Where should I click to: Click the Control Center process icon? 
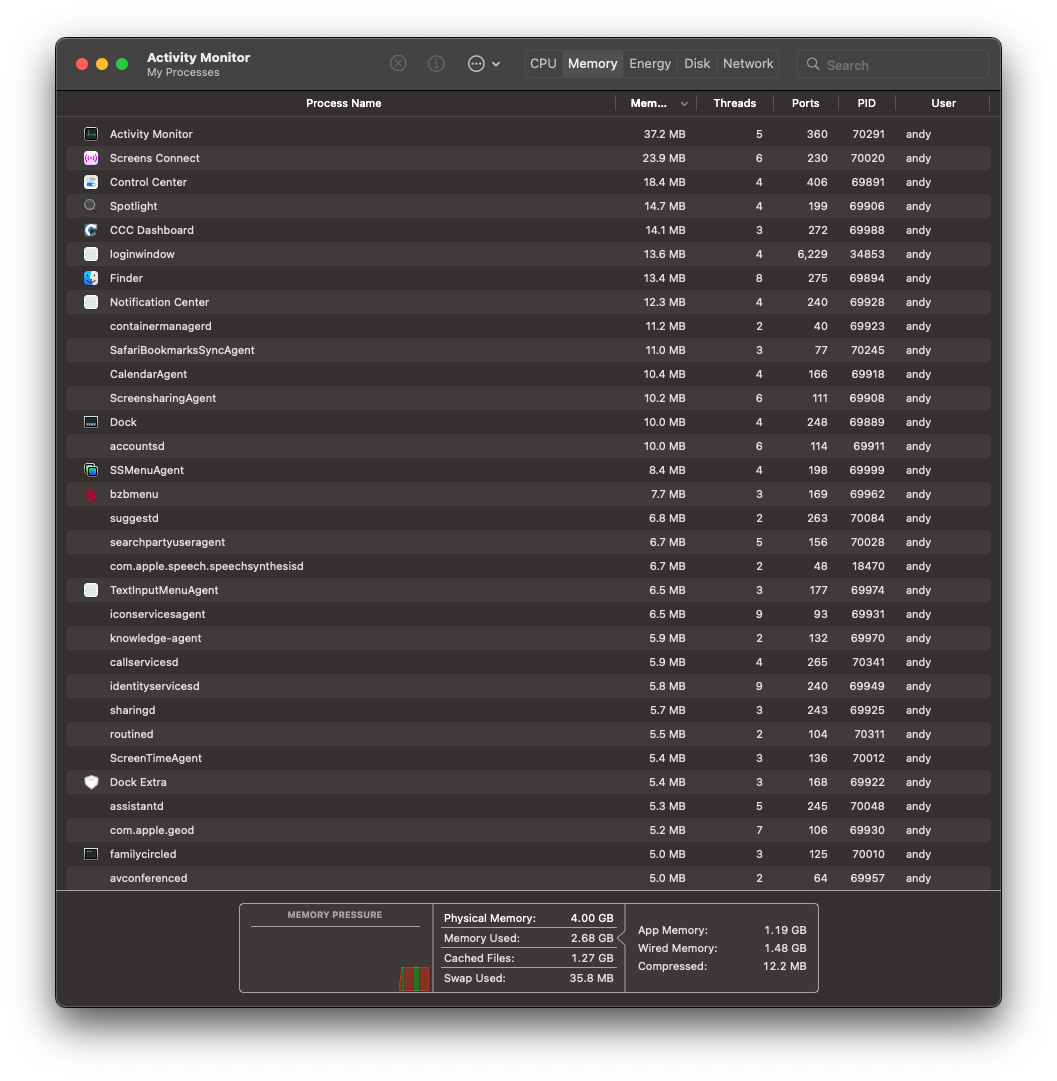91,182
